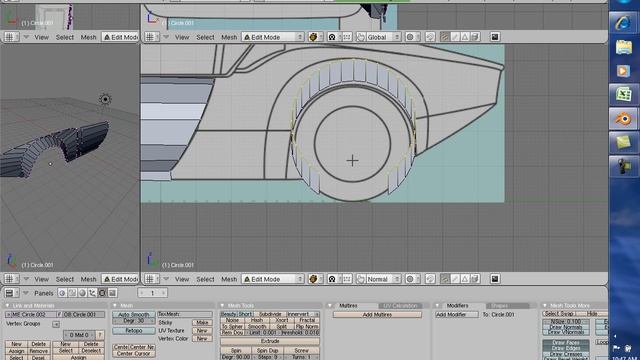The image size is (640, 360).
Task: Click the Add Multires button
Action: (x=377, y=315)
